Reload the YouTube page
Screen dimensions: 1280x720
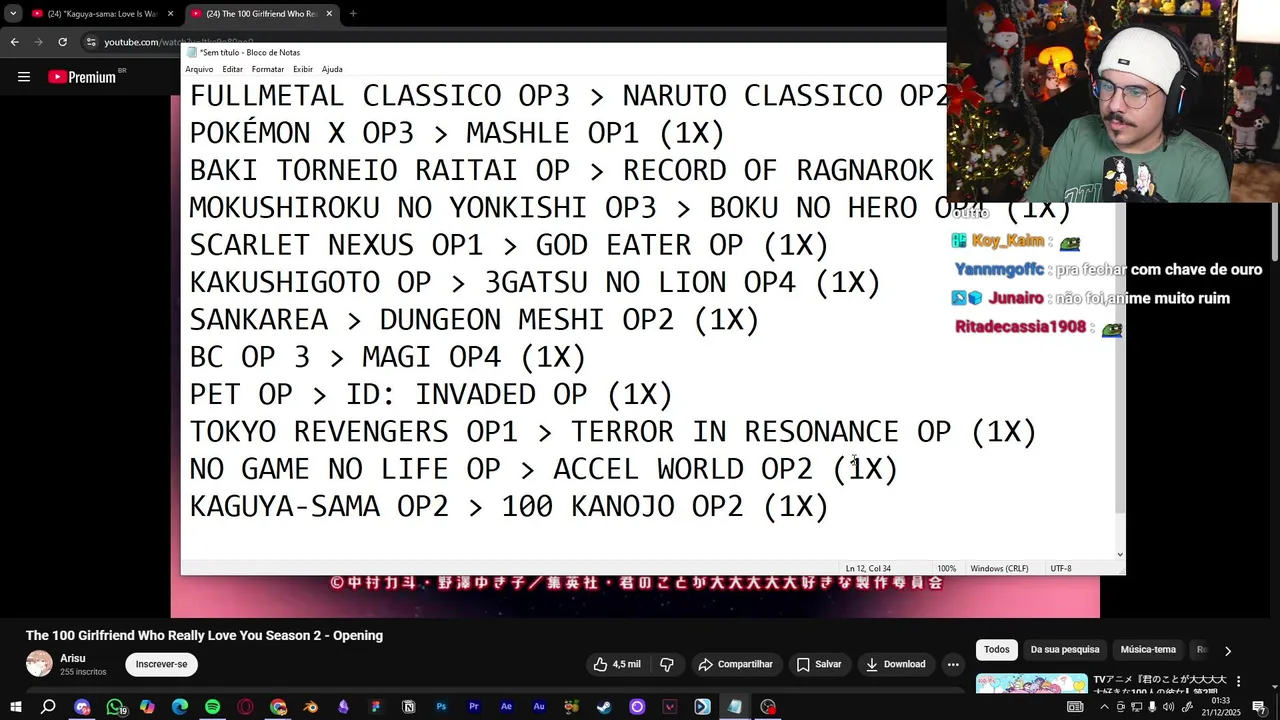tap(62, 42)
